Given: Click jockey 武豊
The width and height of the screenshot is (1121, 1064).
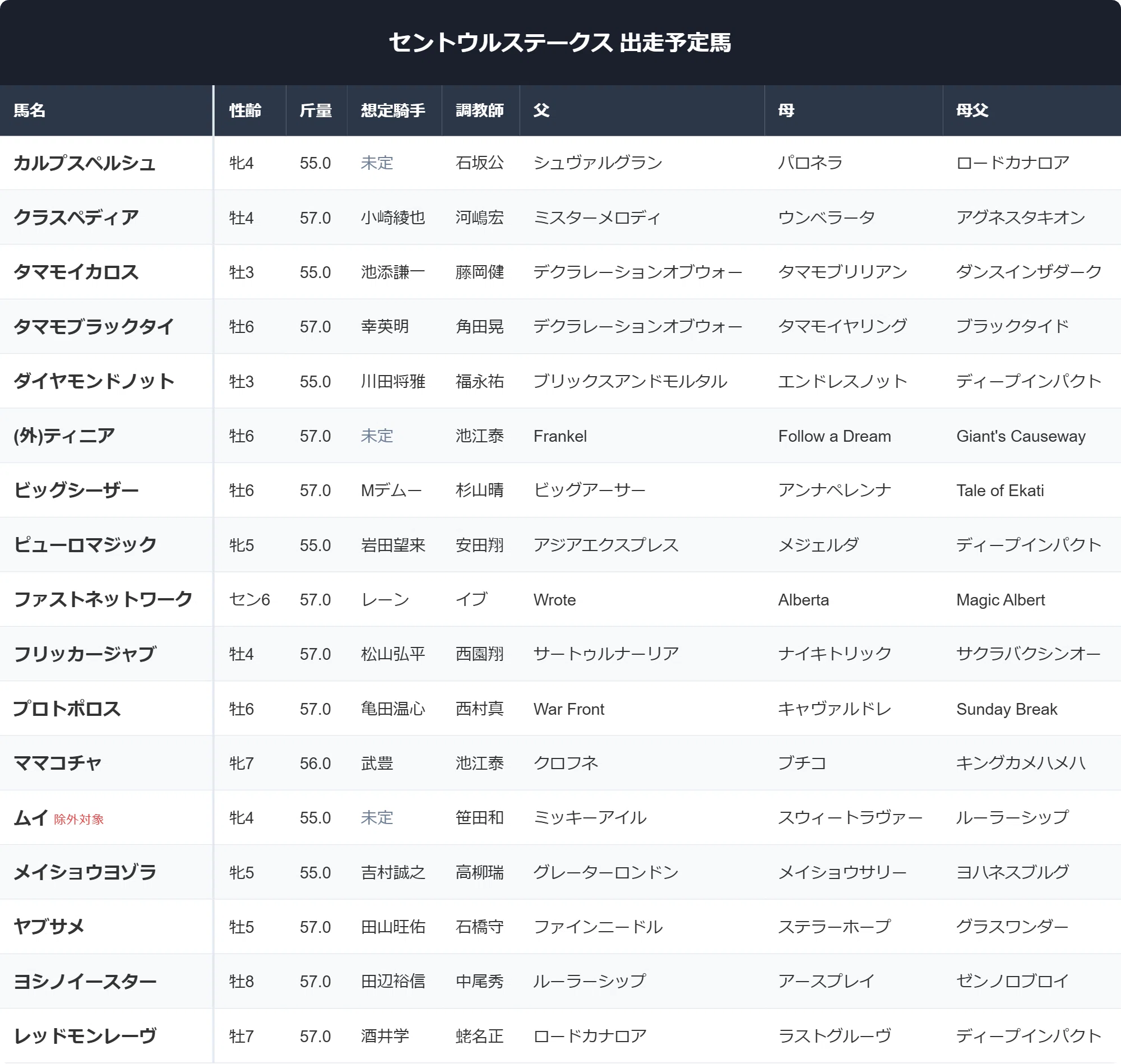Looking at the screenshot, I should 377,764.
